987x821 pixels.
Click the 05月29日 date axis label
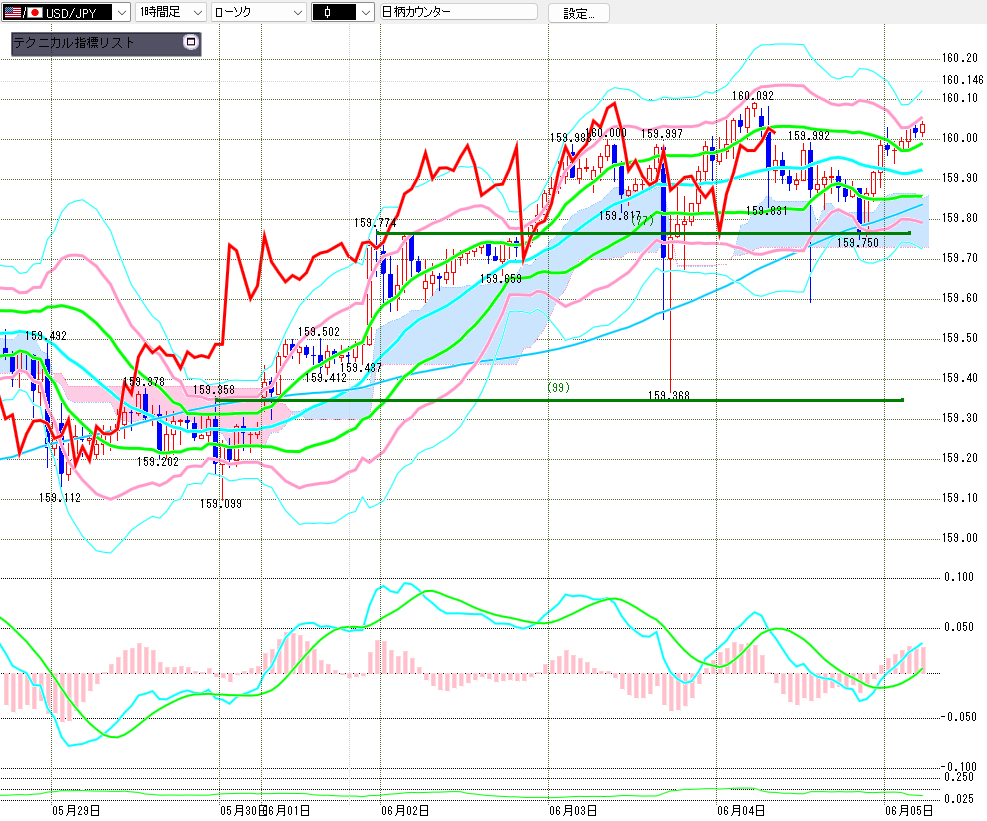point(76,810)
